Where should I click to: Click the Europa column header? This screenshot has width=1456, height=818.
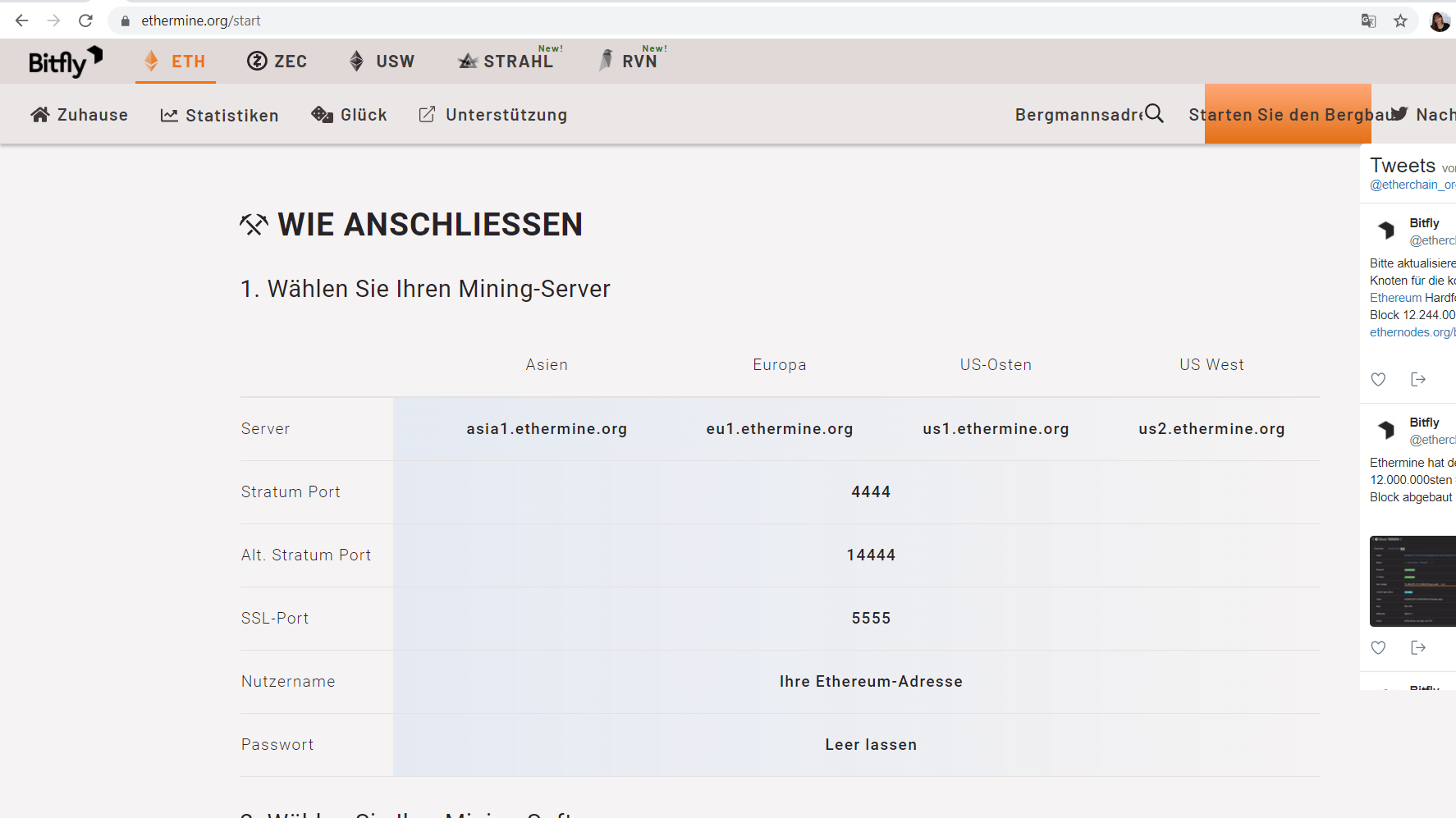click(x=780, y=365)
